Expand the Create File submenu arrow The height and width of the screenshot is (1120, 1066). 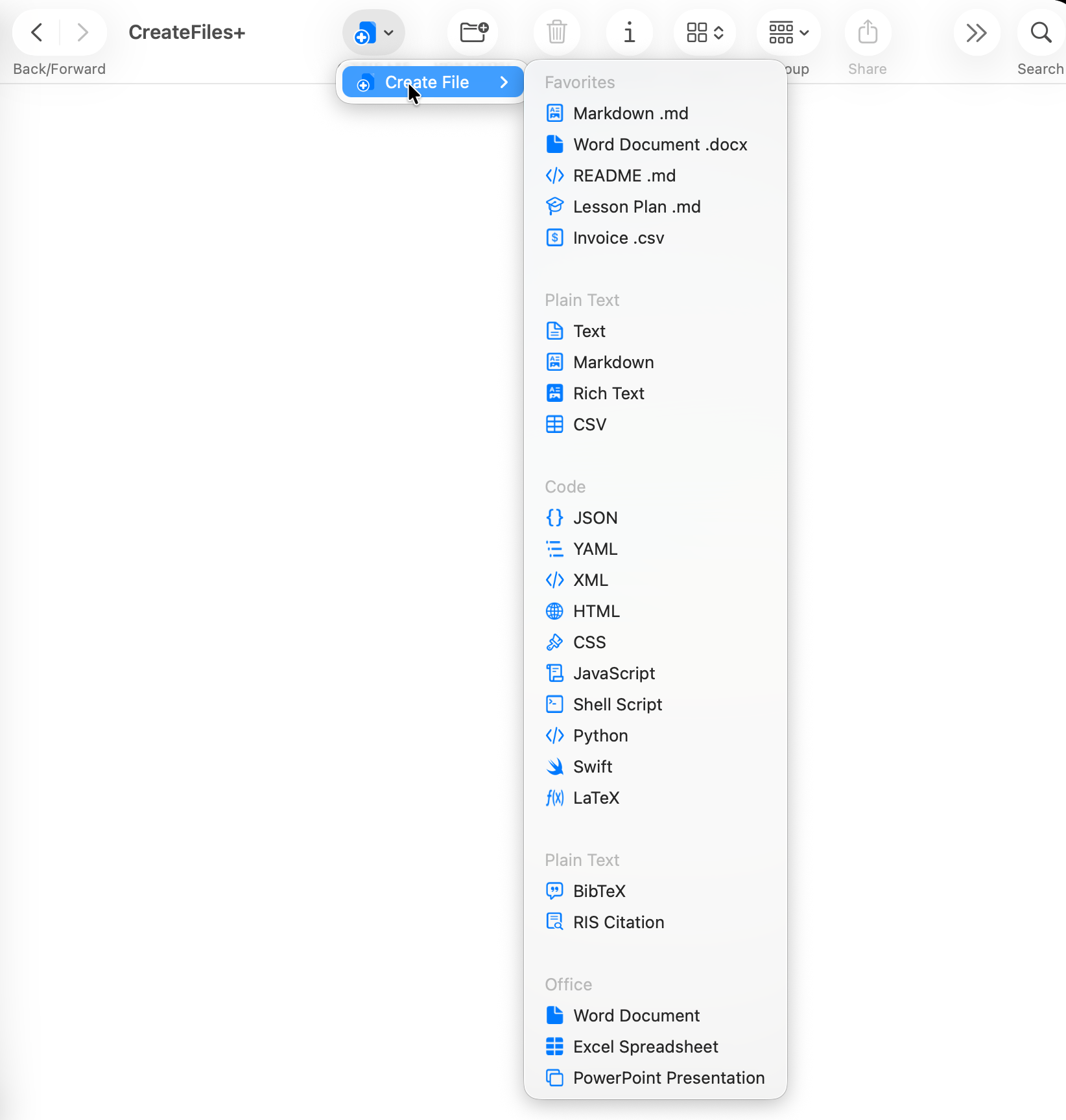pos(504,82)
